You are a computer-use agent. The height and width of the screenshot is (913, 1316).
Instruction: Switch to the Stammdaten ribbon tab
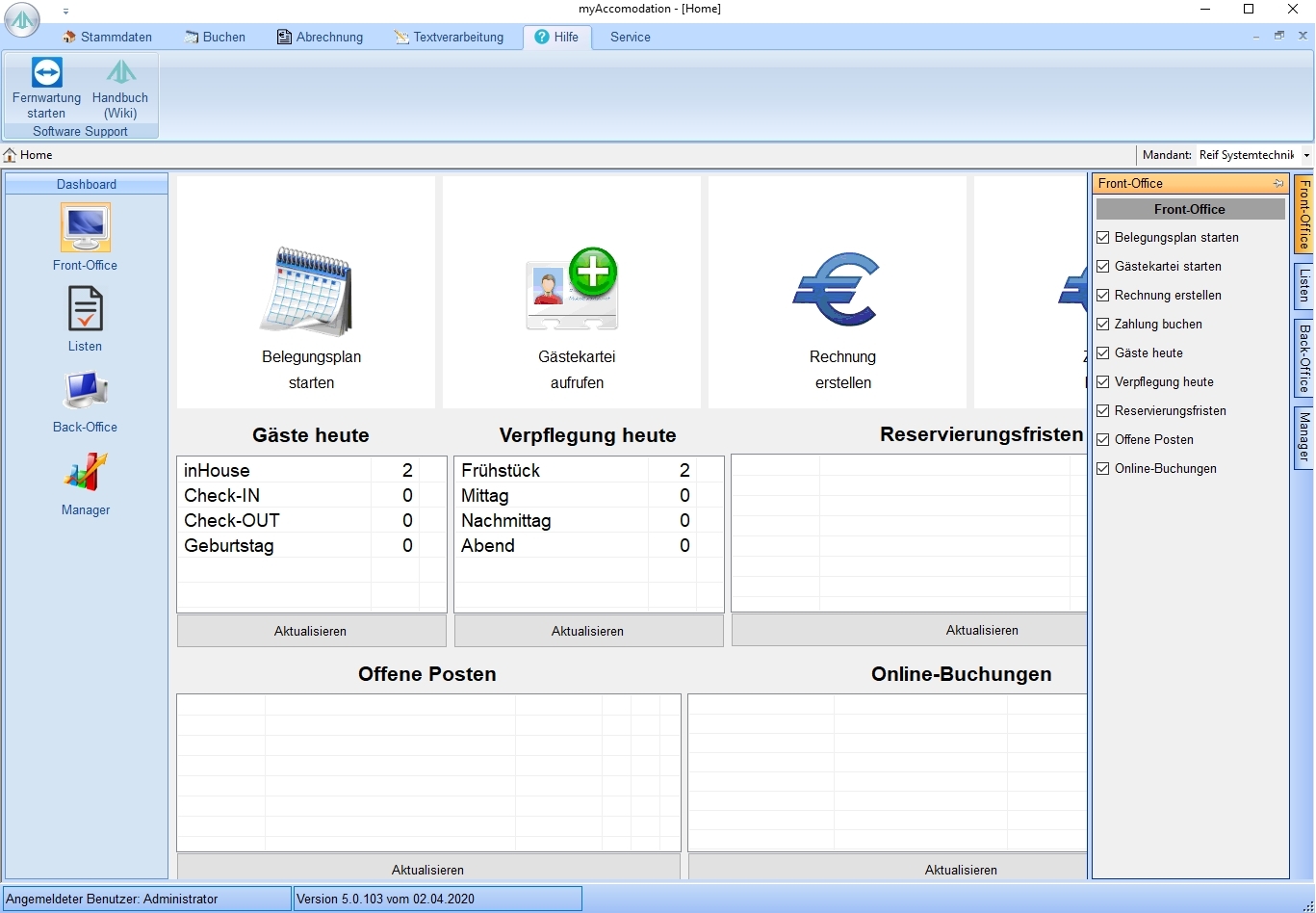coord(108,38)
